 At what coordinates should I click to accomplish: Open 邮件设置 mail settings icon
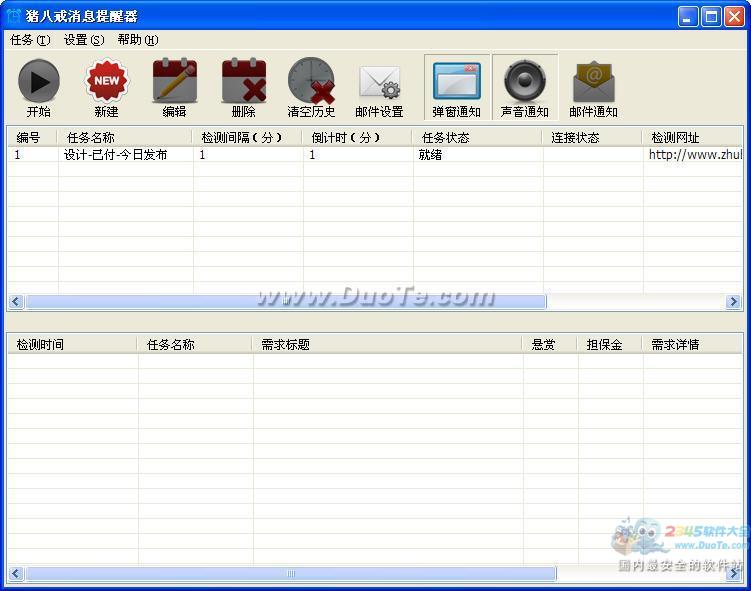pos(379,82)
